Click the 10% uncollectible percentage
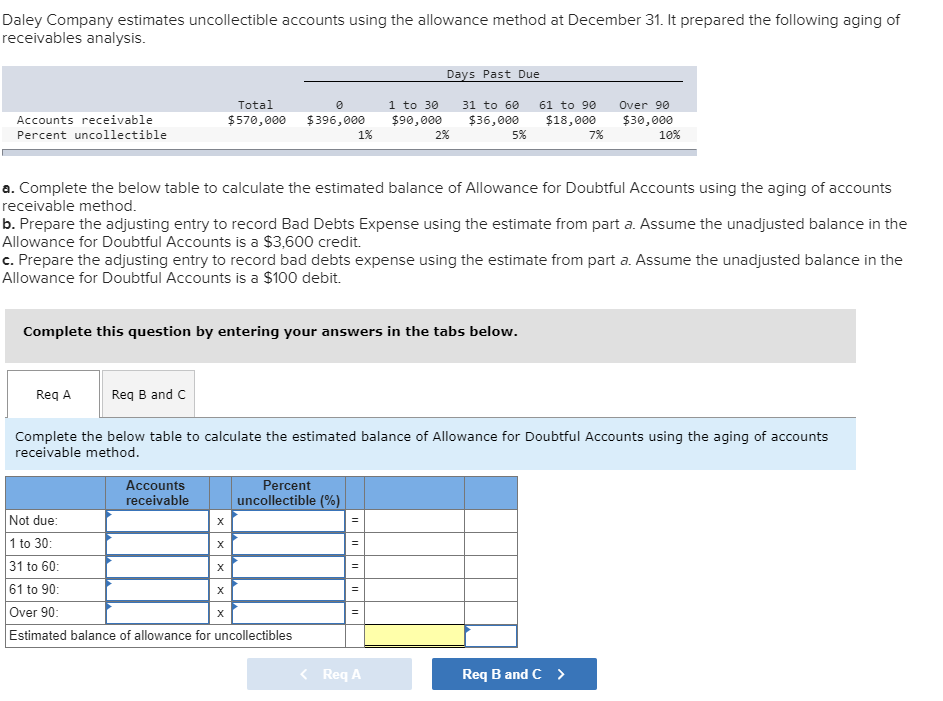 point(669,135)
